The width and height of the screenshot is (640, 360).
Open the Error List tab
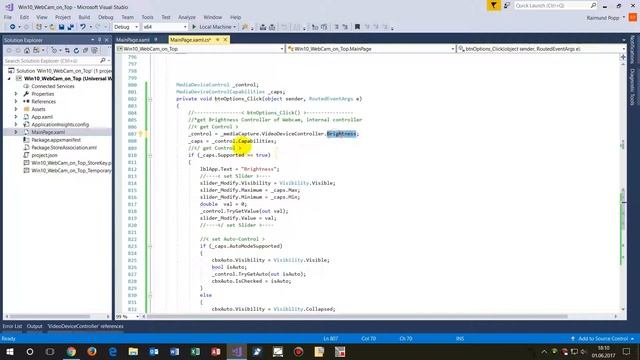[12, 326]
